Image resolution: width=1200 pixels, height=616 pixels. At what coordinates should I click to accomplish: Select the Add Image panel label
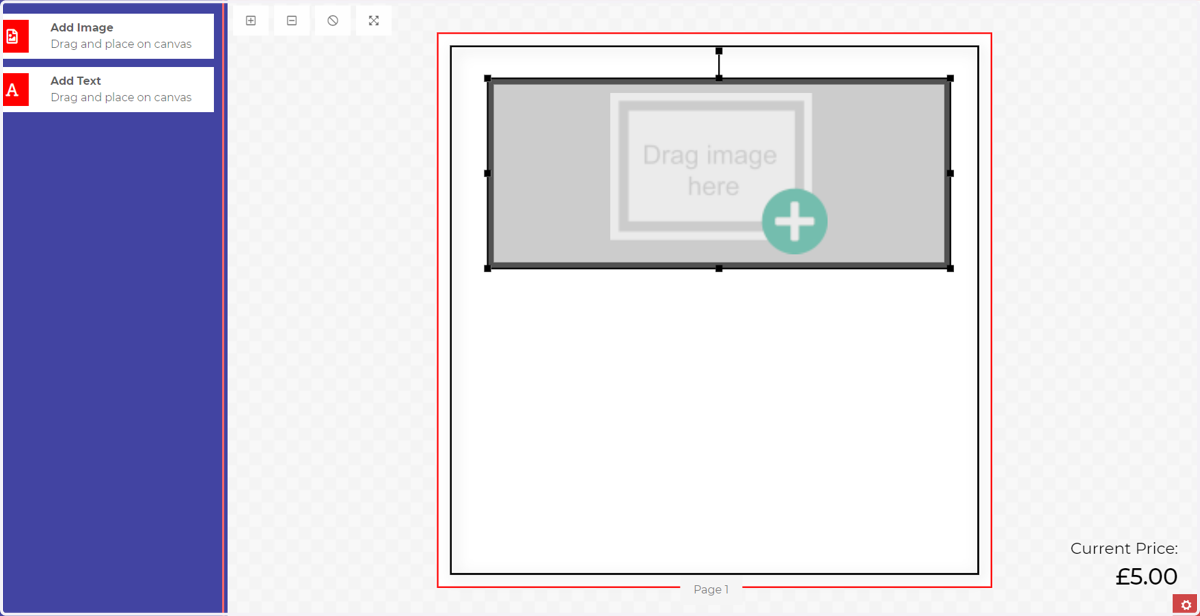click(x=82, y=28)
